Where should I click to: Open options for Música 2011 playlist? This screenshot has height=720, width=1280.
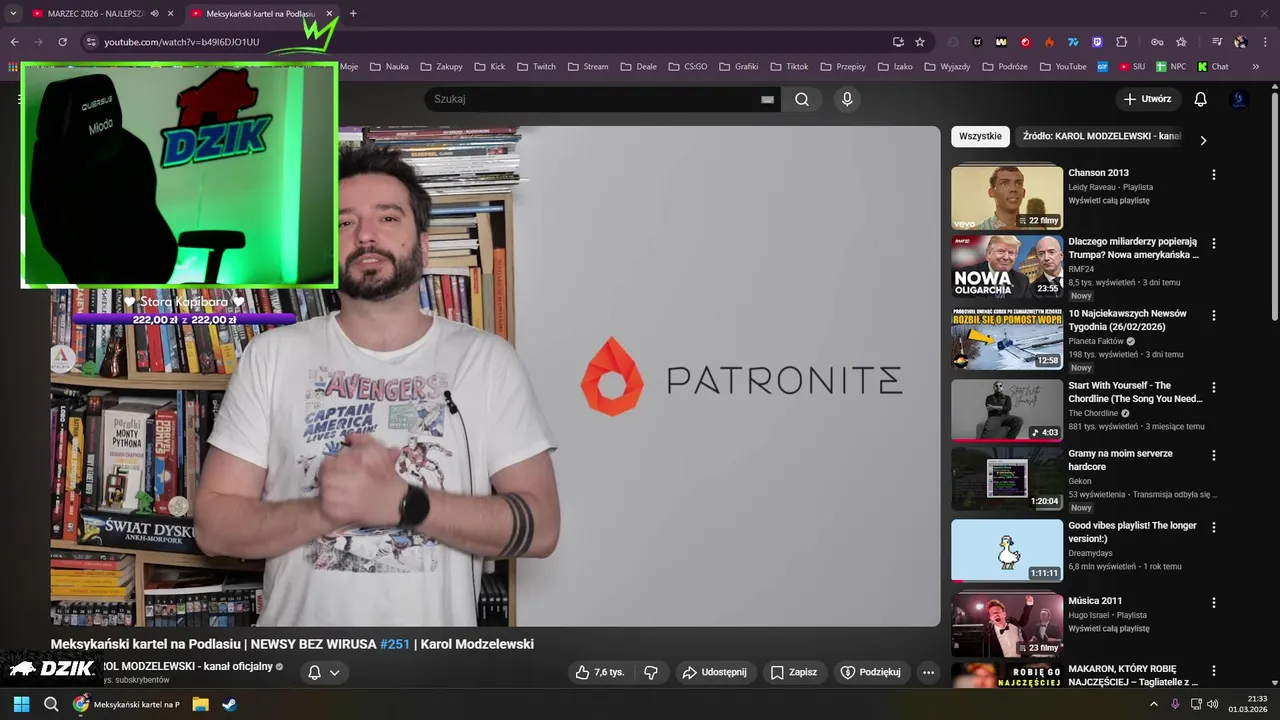point(1214,603)
